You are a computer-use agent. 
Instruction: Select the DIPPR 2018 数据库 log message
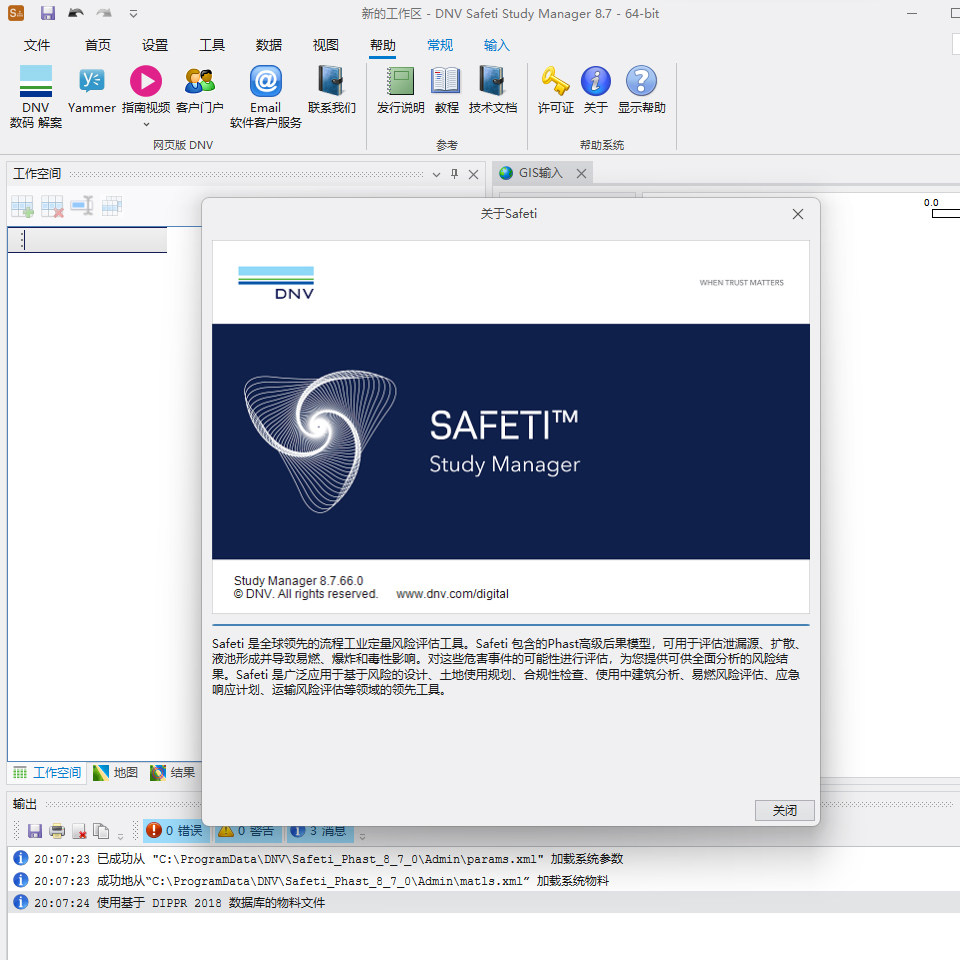coord(484,902)
